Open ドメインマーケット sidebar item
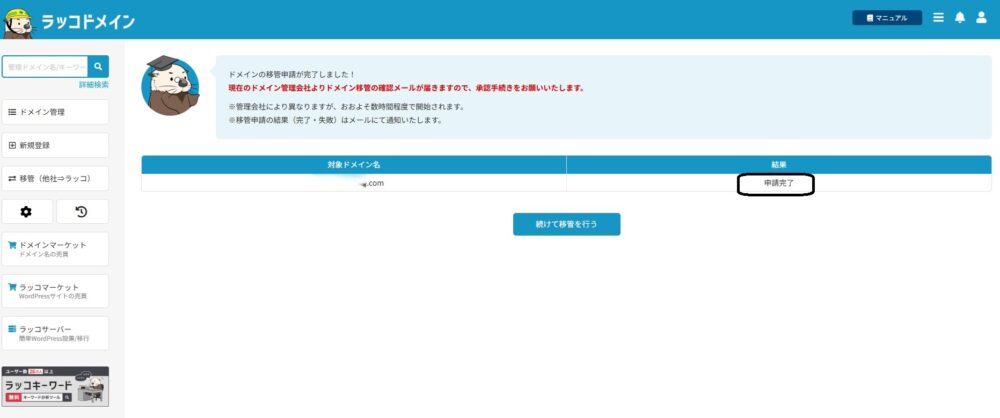 click(55, 249)
